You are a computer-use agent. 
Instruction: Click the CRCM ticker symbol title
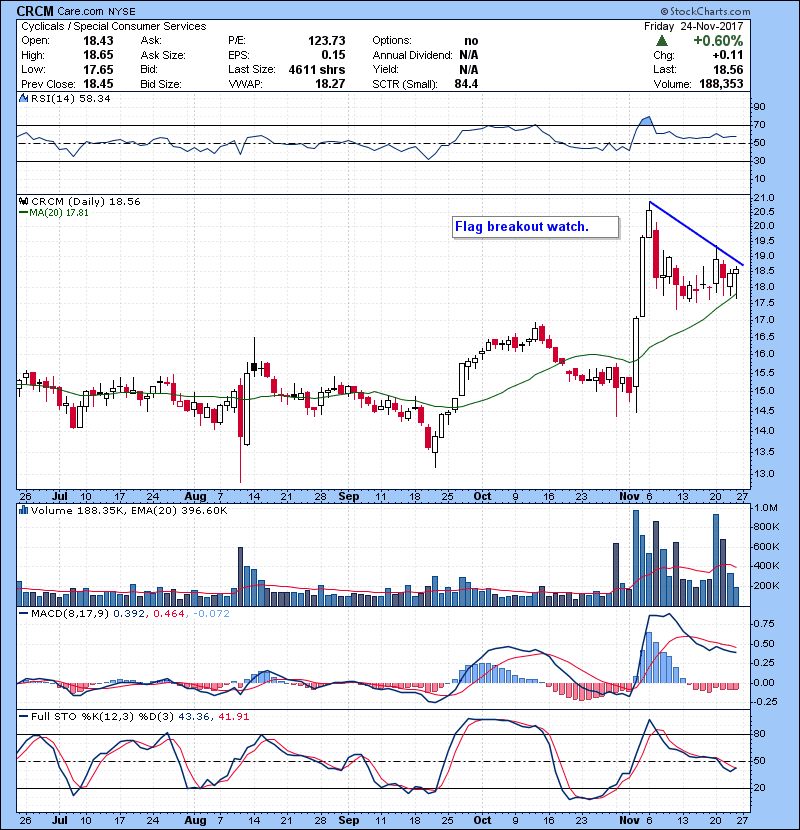[x=35, y=11]
